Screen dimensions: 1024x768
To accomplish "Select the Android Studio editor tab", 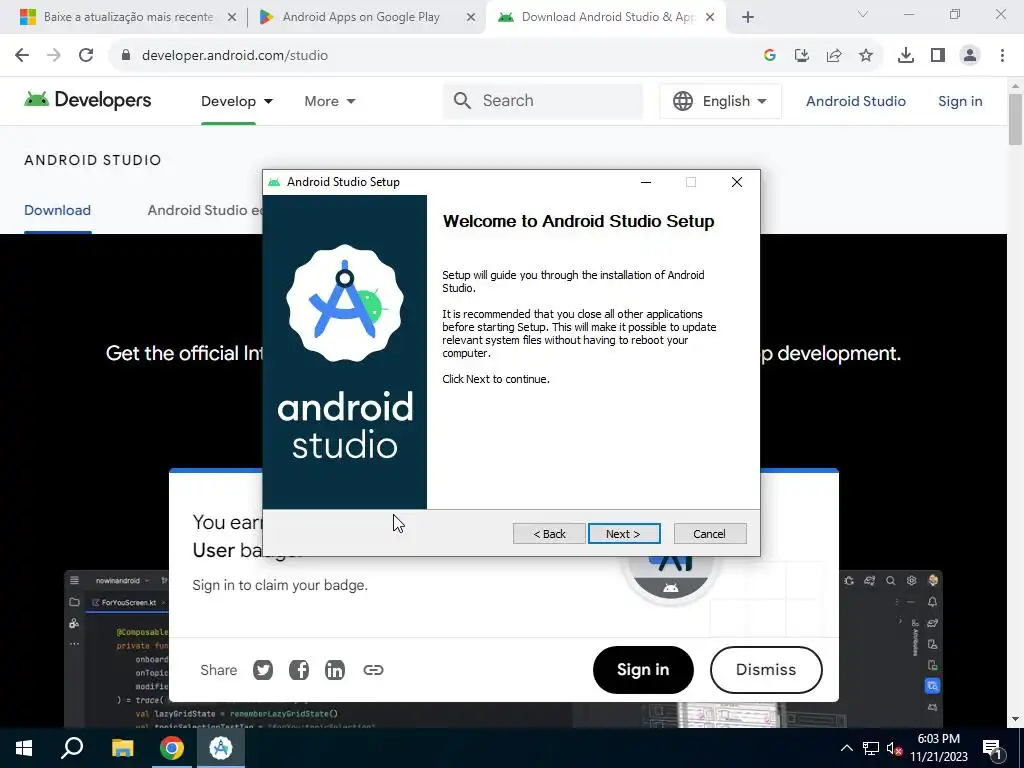I will coord(204,210).
